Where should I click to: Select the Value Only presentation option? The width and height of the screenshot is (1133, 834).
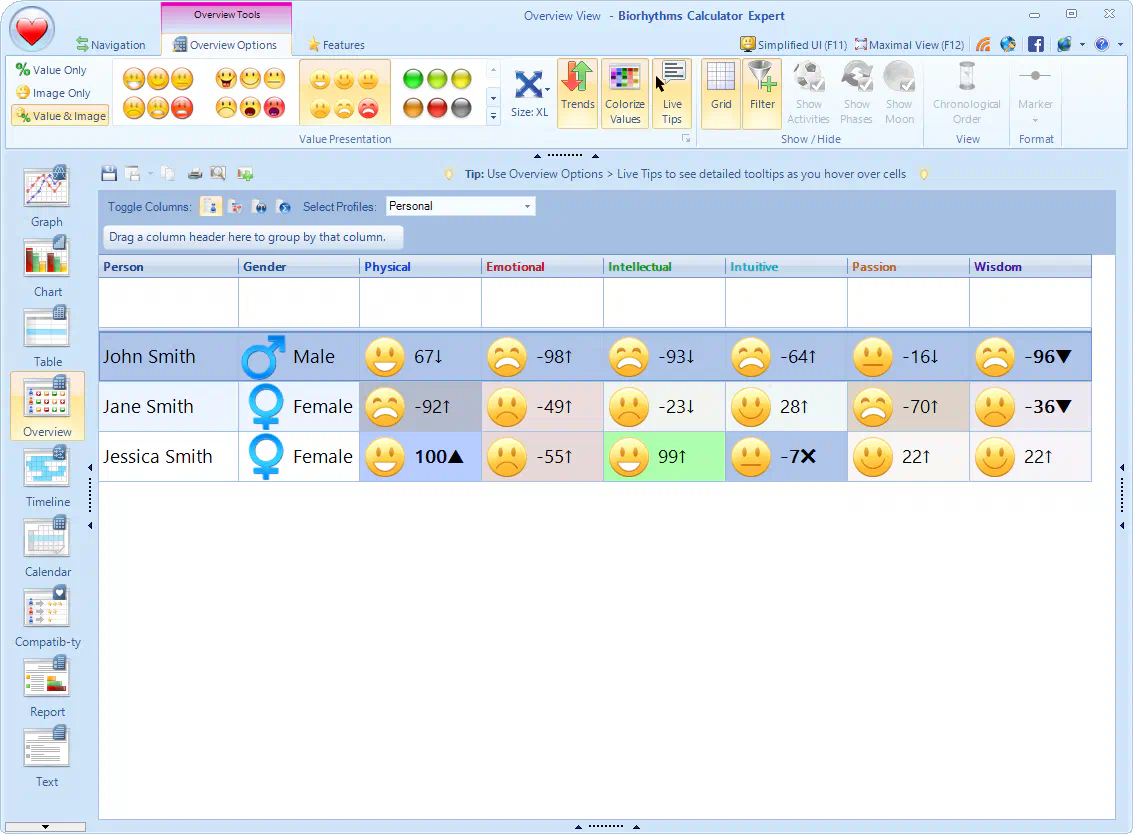(x=51, y=69)
